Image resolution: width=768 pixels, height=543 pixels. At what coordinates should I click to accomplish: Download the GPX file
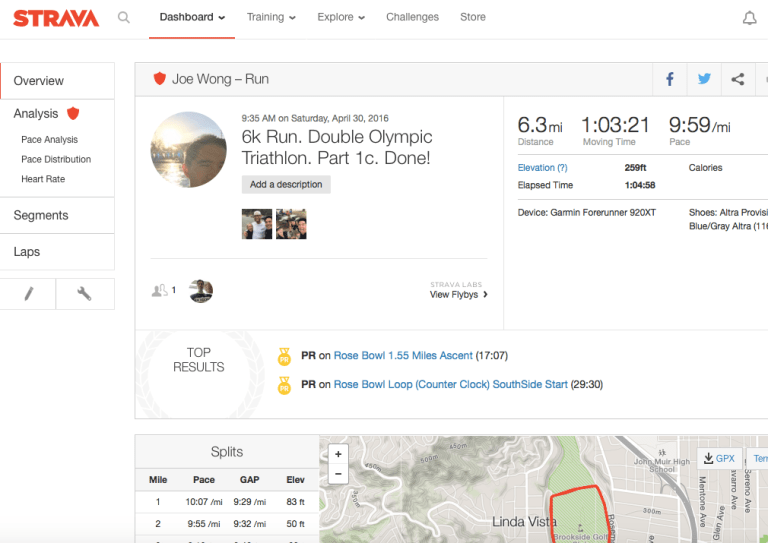point(719,458)
